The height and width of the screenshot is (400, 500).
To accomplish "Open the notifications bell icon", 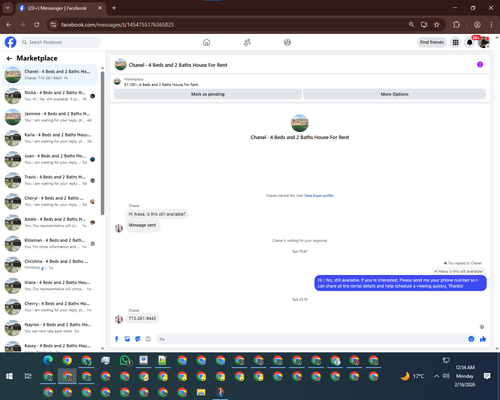I will click(469, 42).
